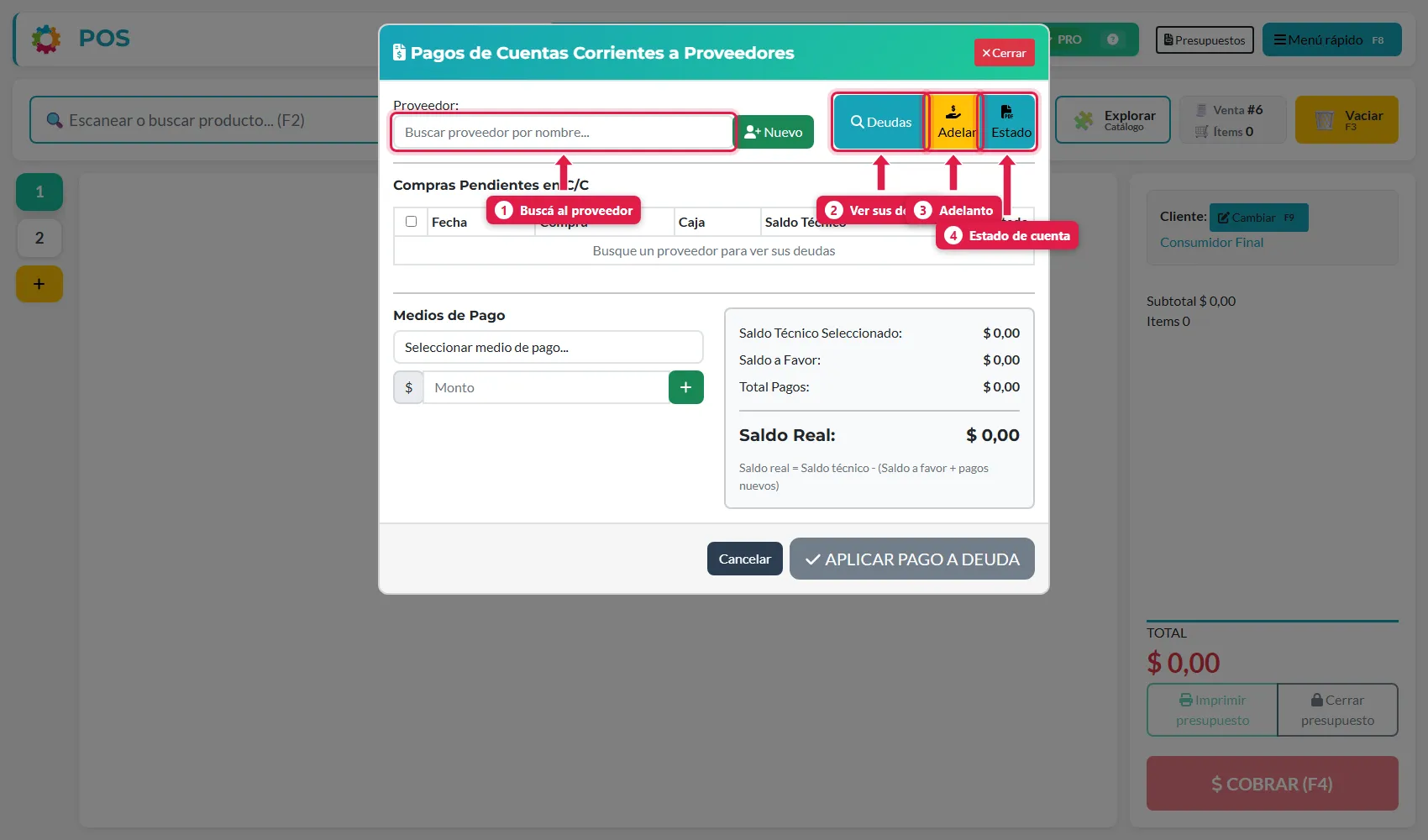Image resolution: width=1428 pixels, height=840 pixels.
Task: Switch to sale tab 2
Action: (x=39, y=239)
